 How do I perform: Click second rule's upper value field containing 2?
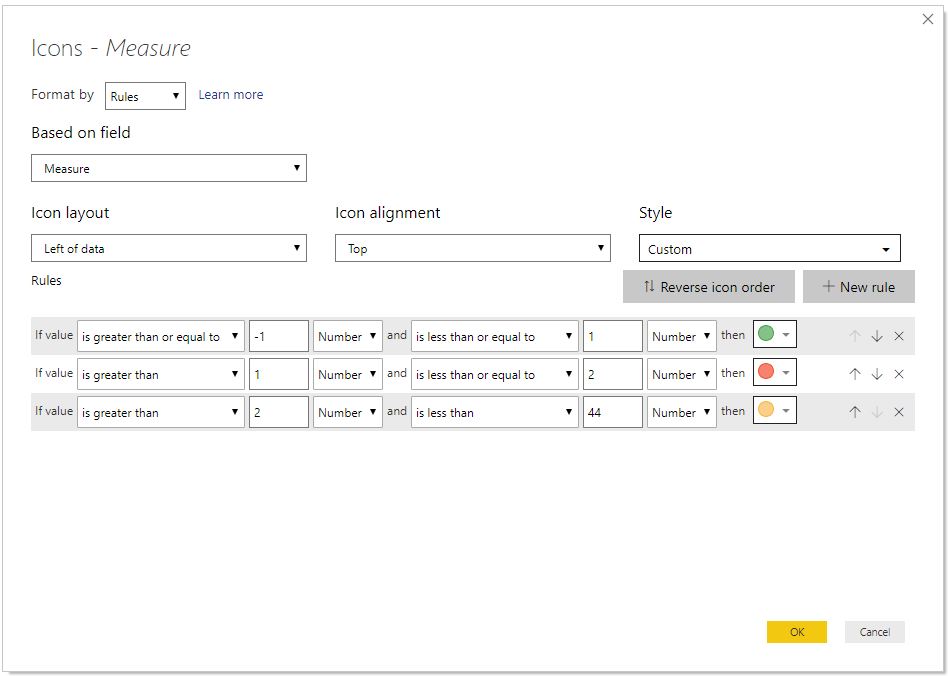(612, 374)
